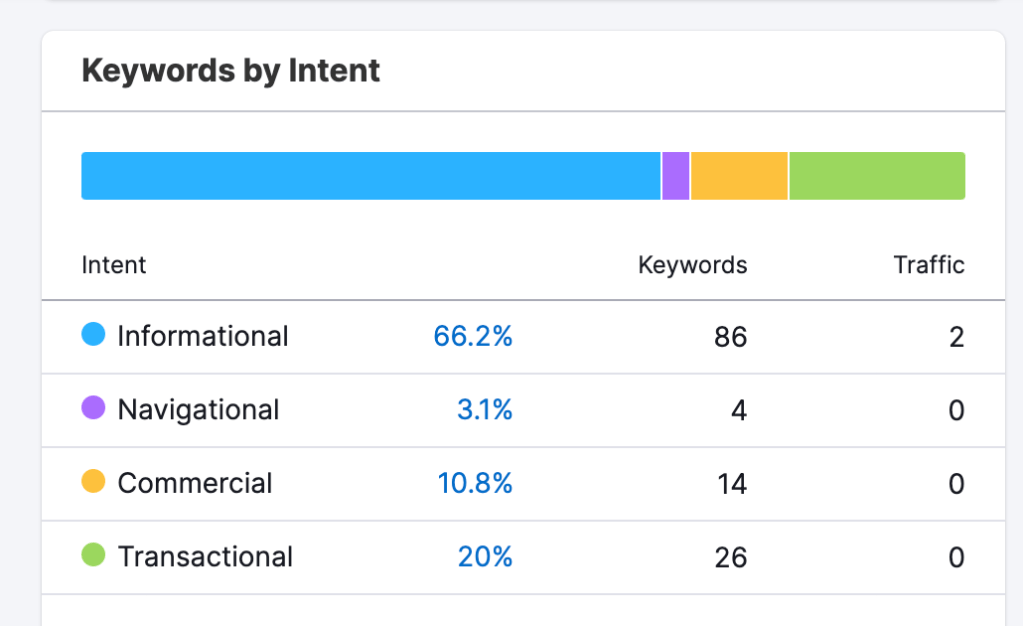Open the 66.2% Informational percentage link
The width and height of the screenshot is (1023, 626).
point(473,336)
